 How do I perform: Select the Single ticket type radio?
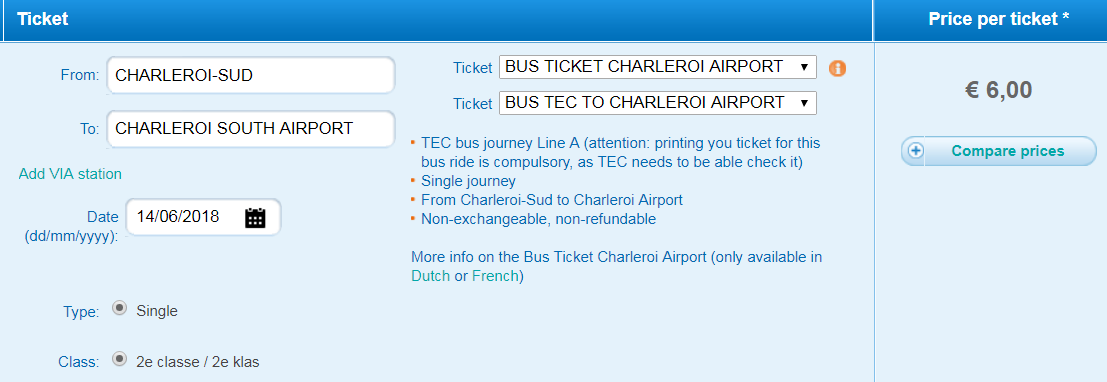[x=120, y=309]
